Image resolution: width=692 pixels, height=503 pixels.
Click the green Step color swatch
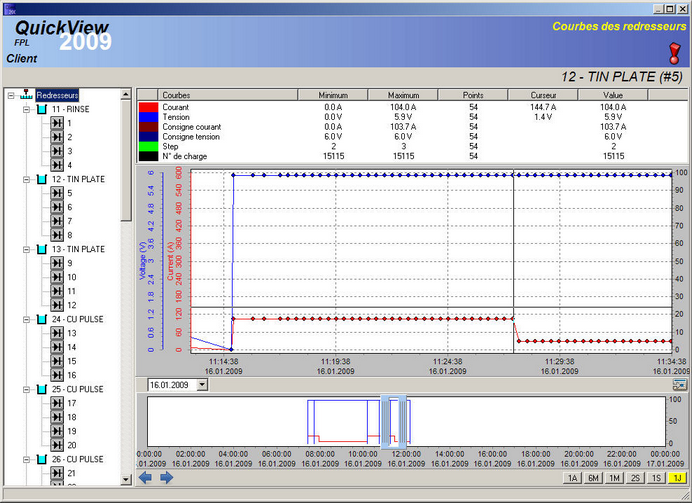148,146
